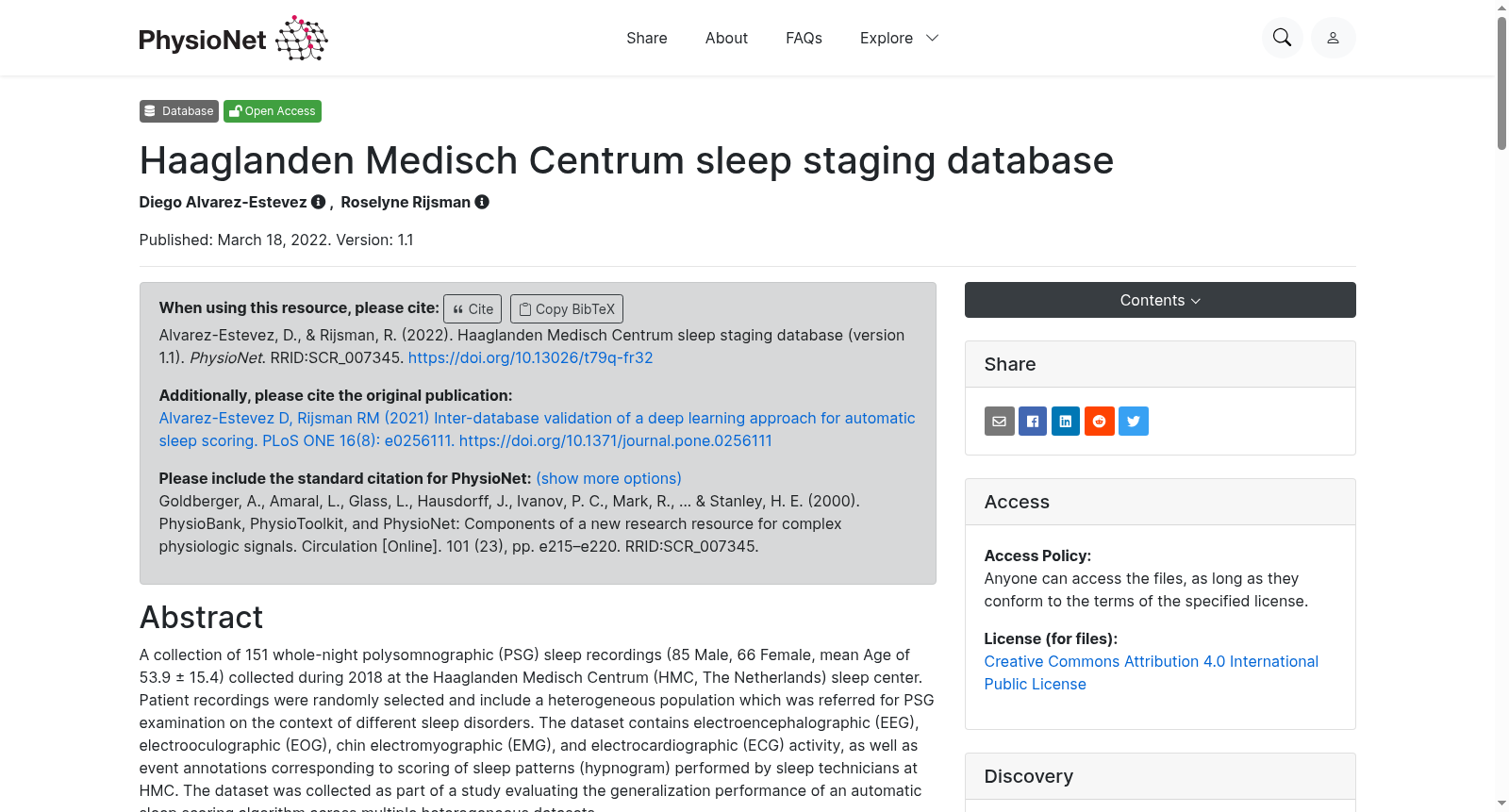Click the page vertical scrollbar thumb
Image resolution: width=1509 pixels, height=812 pixels.
point(1501,83)
